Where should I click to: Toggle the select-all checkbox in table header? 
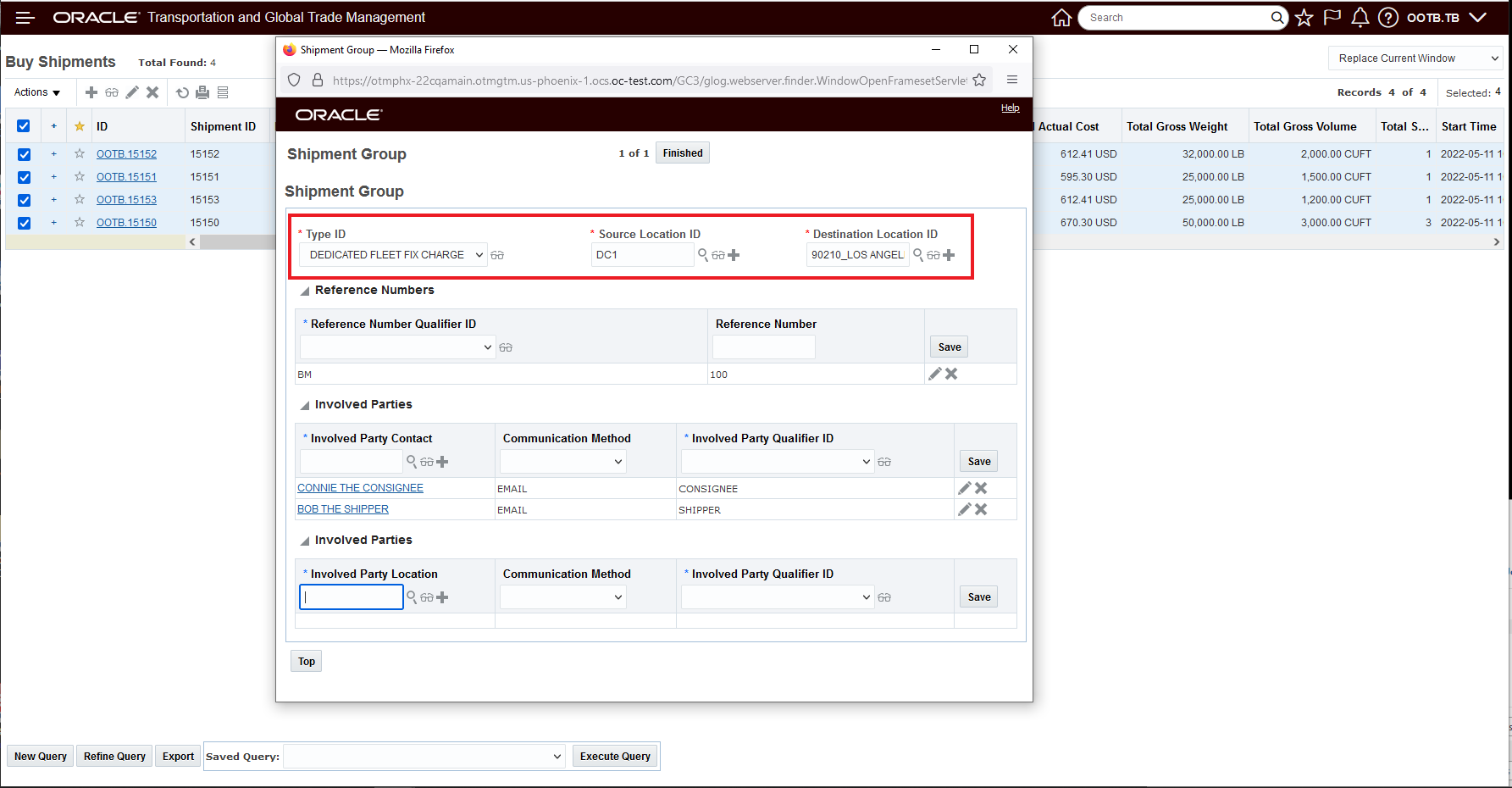24,126
